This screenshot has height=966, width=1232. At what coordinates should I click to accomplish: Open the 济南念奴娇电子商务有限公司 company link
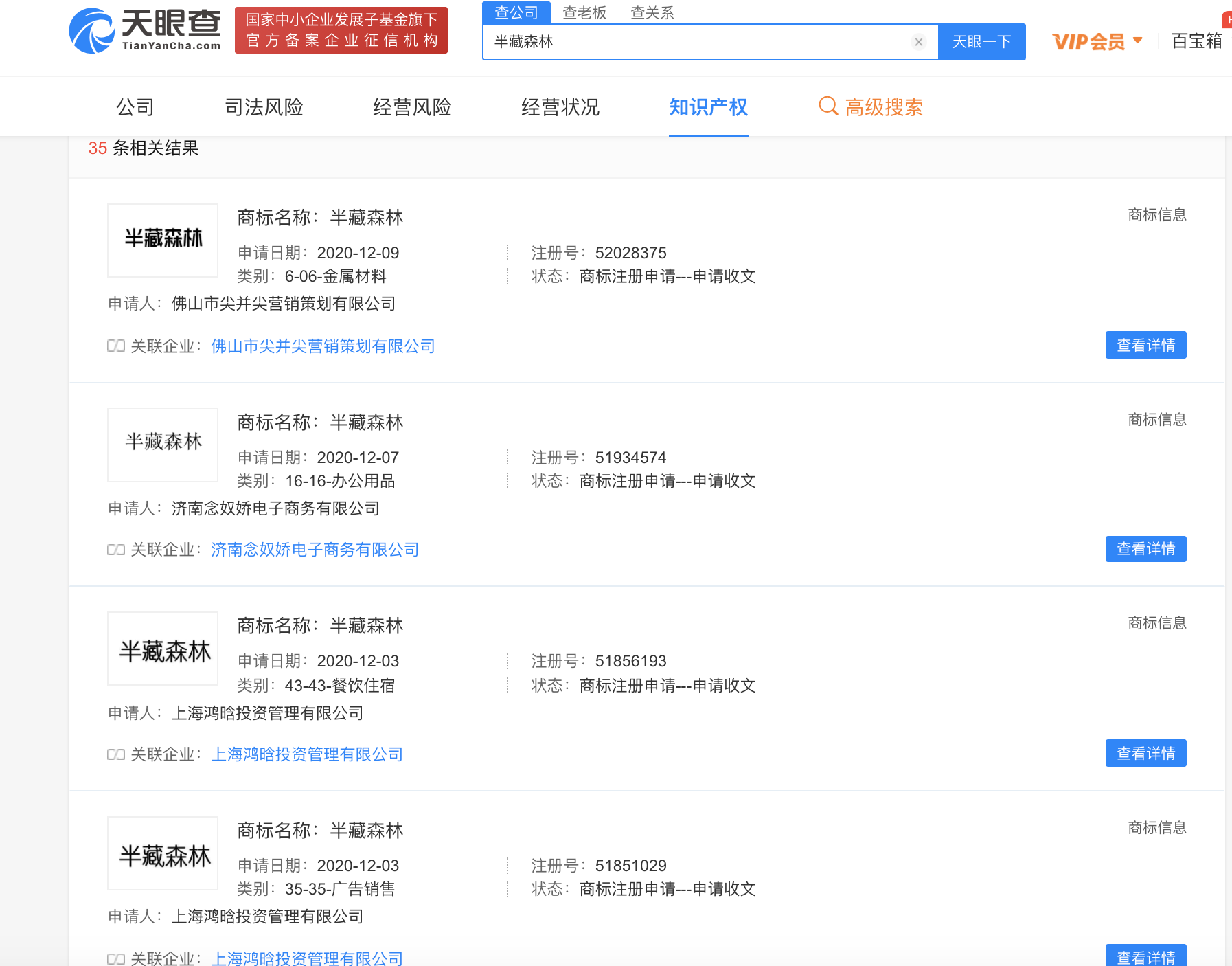(x=315, y=550)
